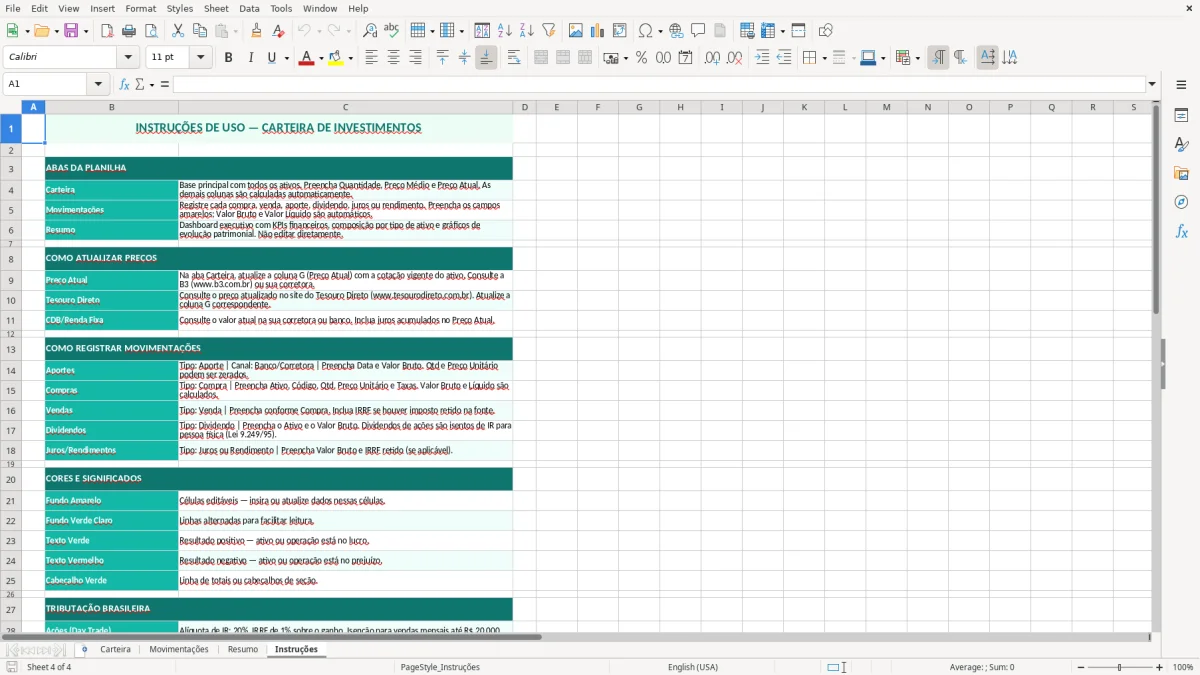
Task: Insert a special character (Omega)
Action: (645, 31)
